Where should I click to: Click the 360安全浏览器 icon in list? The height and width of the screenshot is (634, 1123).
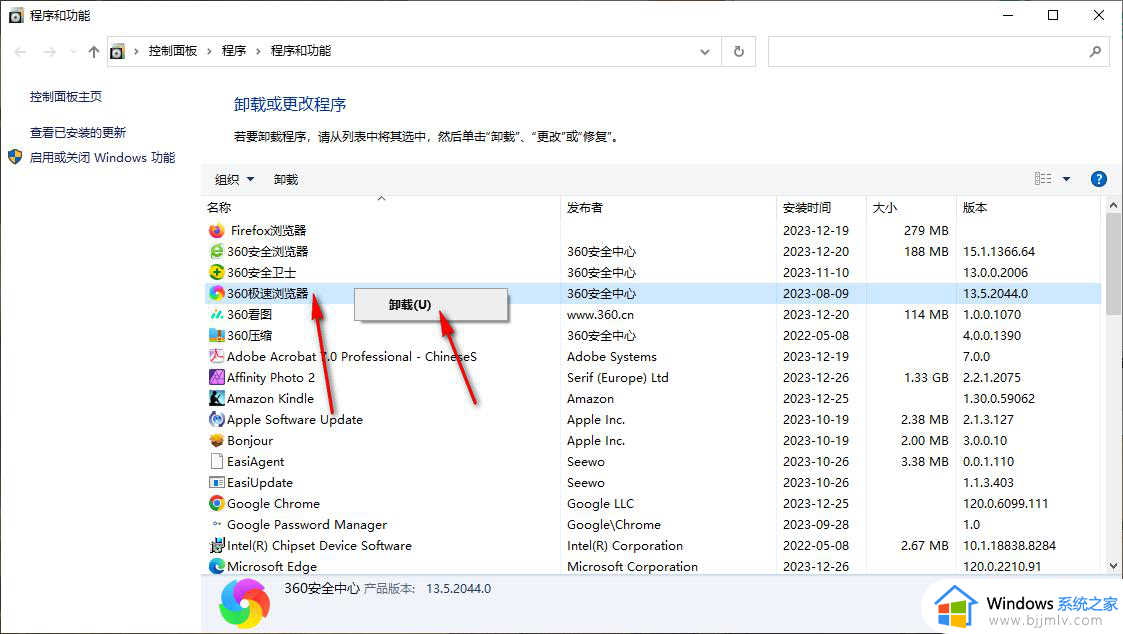[216, 251]
